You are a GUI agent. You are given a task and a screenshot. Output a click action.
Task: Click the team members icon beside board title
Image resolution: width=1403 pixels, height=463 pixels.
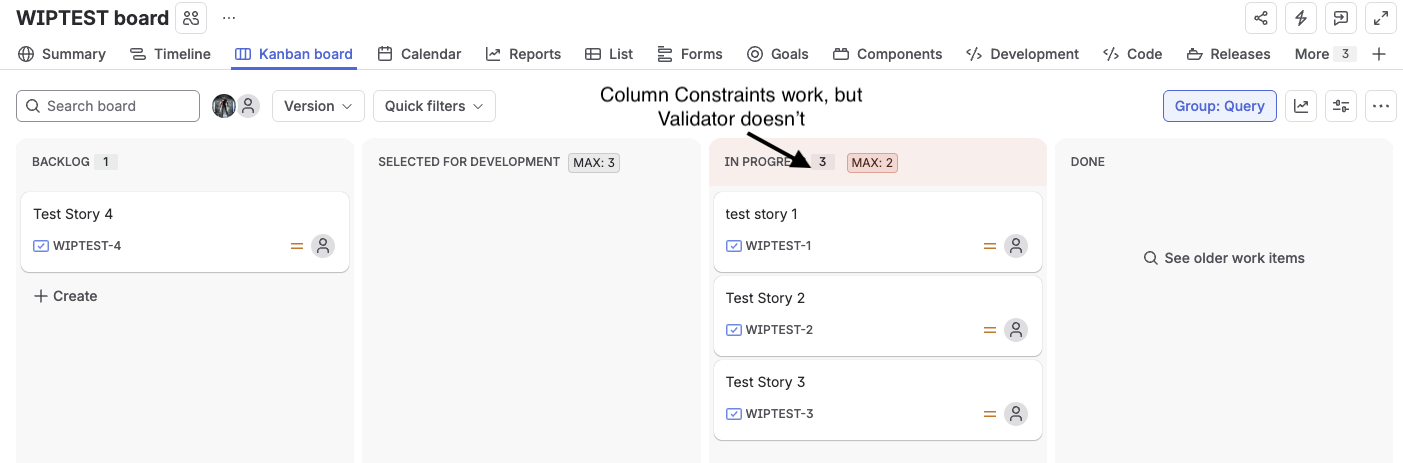coord(191,18)
